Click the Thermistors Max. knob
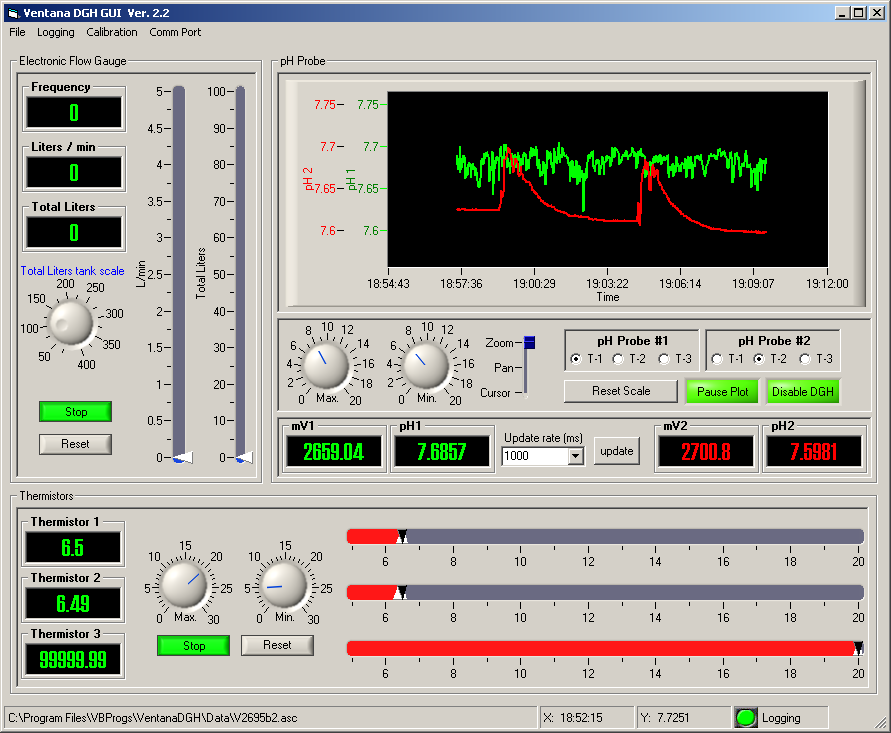Image resolution: width=891 pixels, height=733 pixels. [x=184, y=585]
